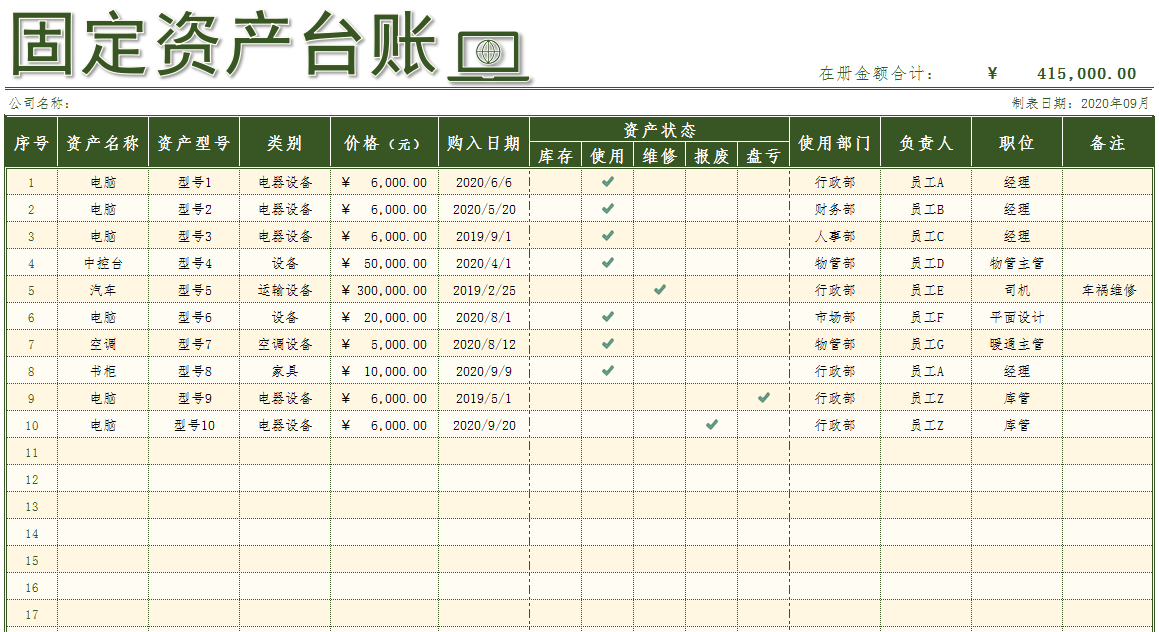
Task: Click the 公司名称 field
Action: click(x=40, y=103)
